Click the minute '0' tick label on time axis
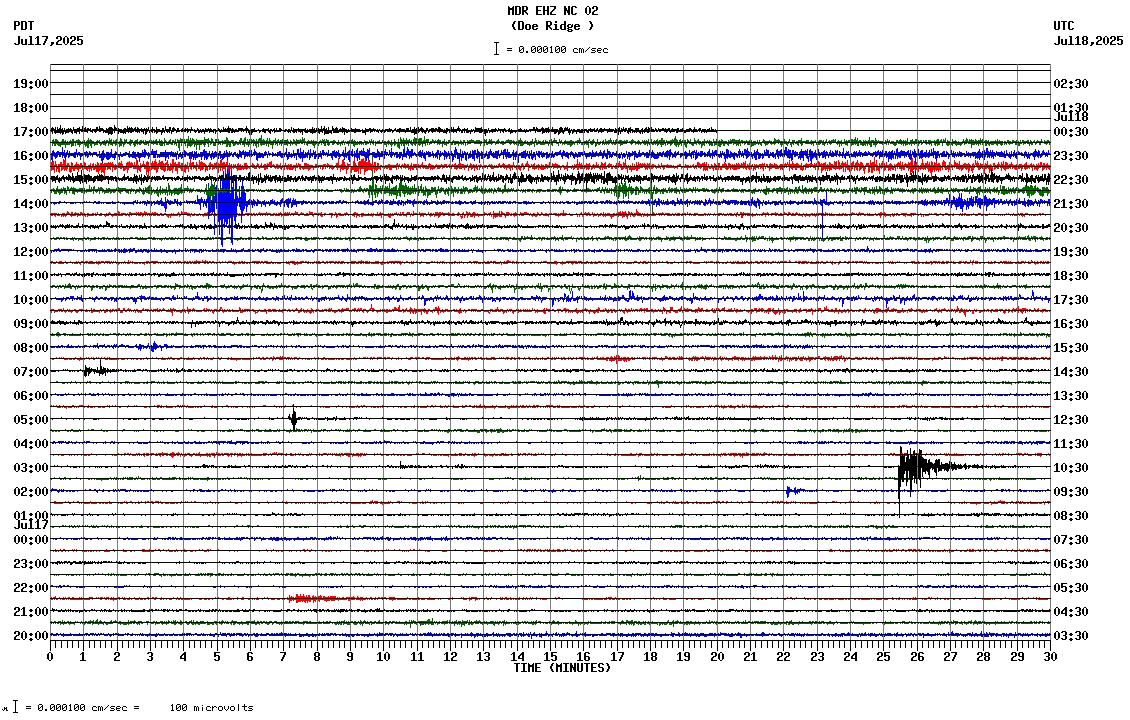 [x=50, y=657]
